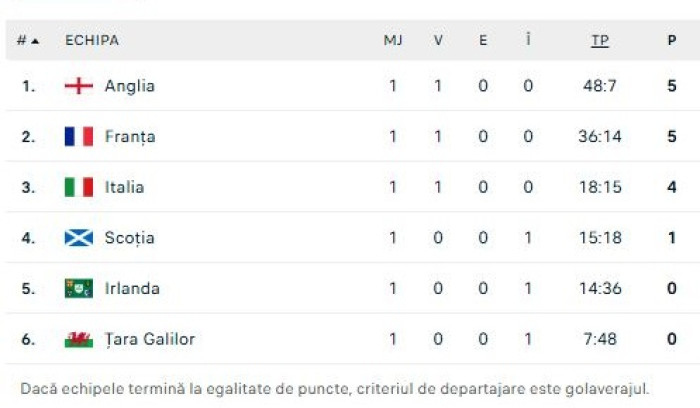Click the Scotland flag icon
This screenshot has width=700, height=408.
click(x=79, y=238)
